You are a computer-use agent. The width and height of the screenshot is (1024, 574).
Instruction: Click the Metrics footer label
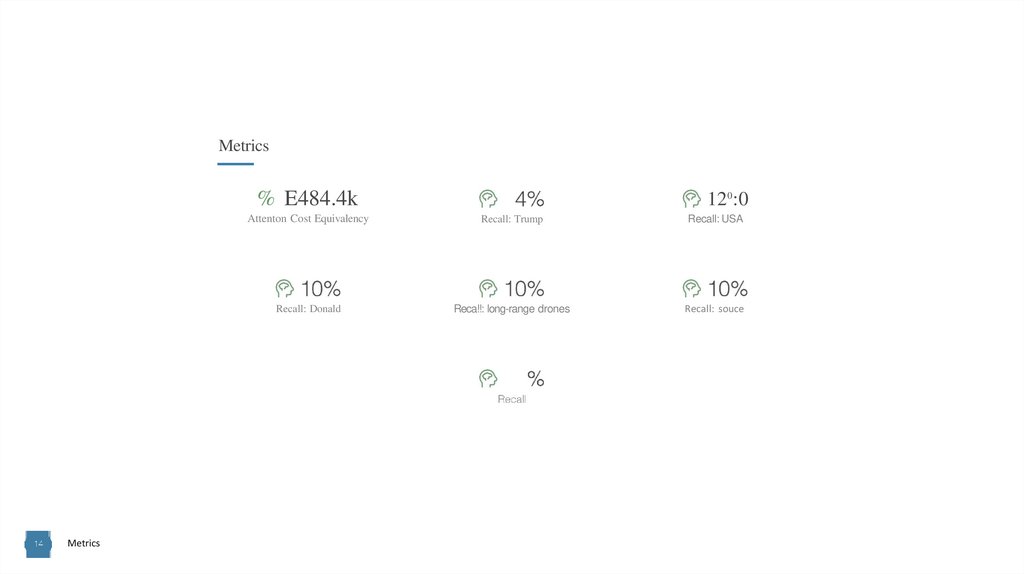click(84, 543)
